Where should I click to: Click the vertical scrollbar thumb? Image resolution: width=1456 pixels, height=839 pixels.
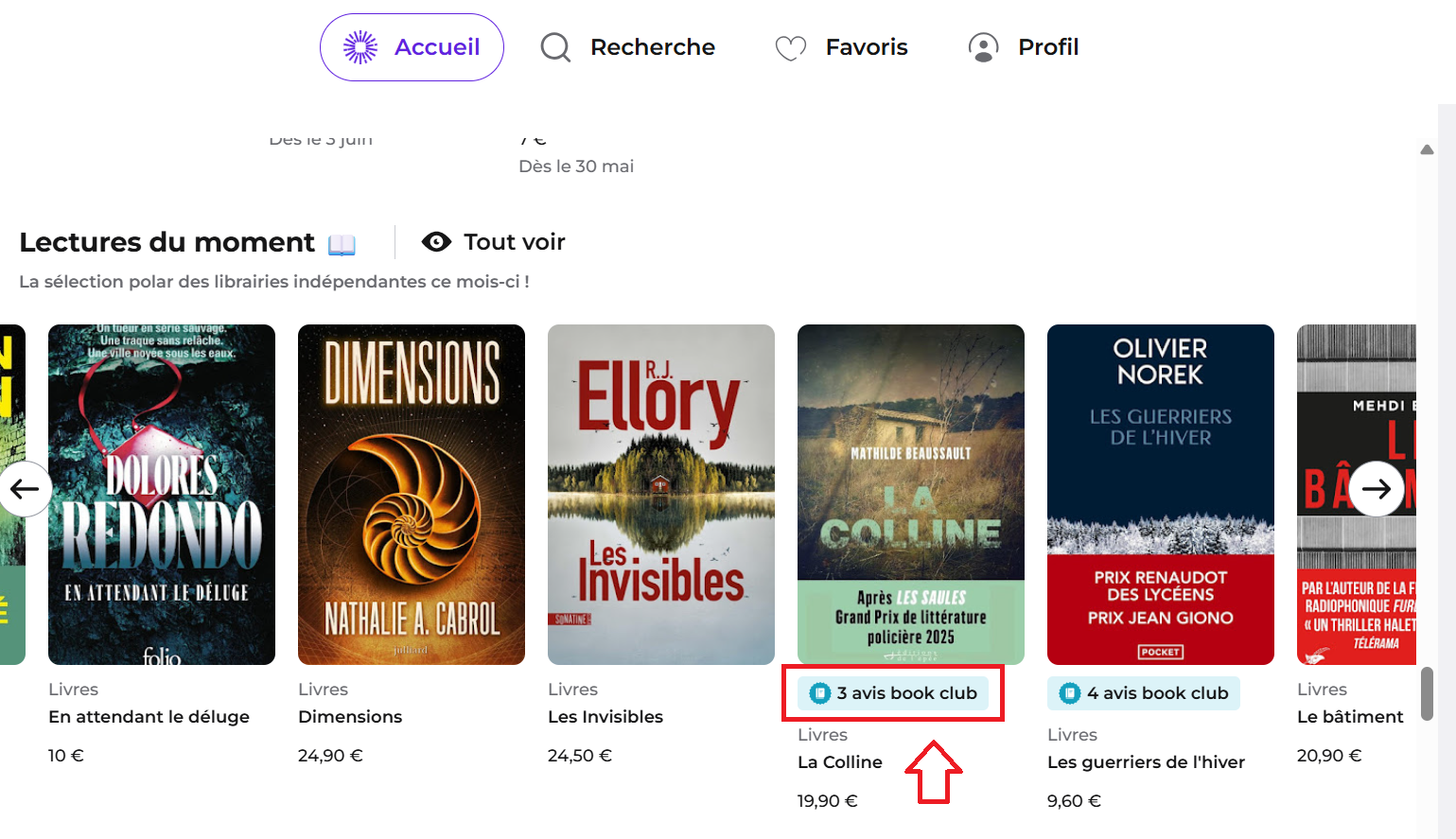(1427, 694)
